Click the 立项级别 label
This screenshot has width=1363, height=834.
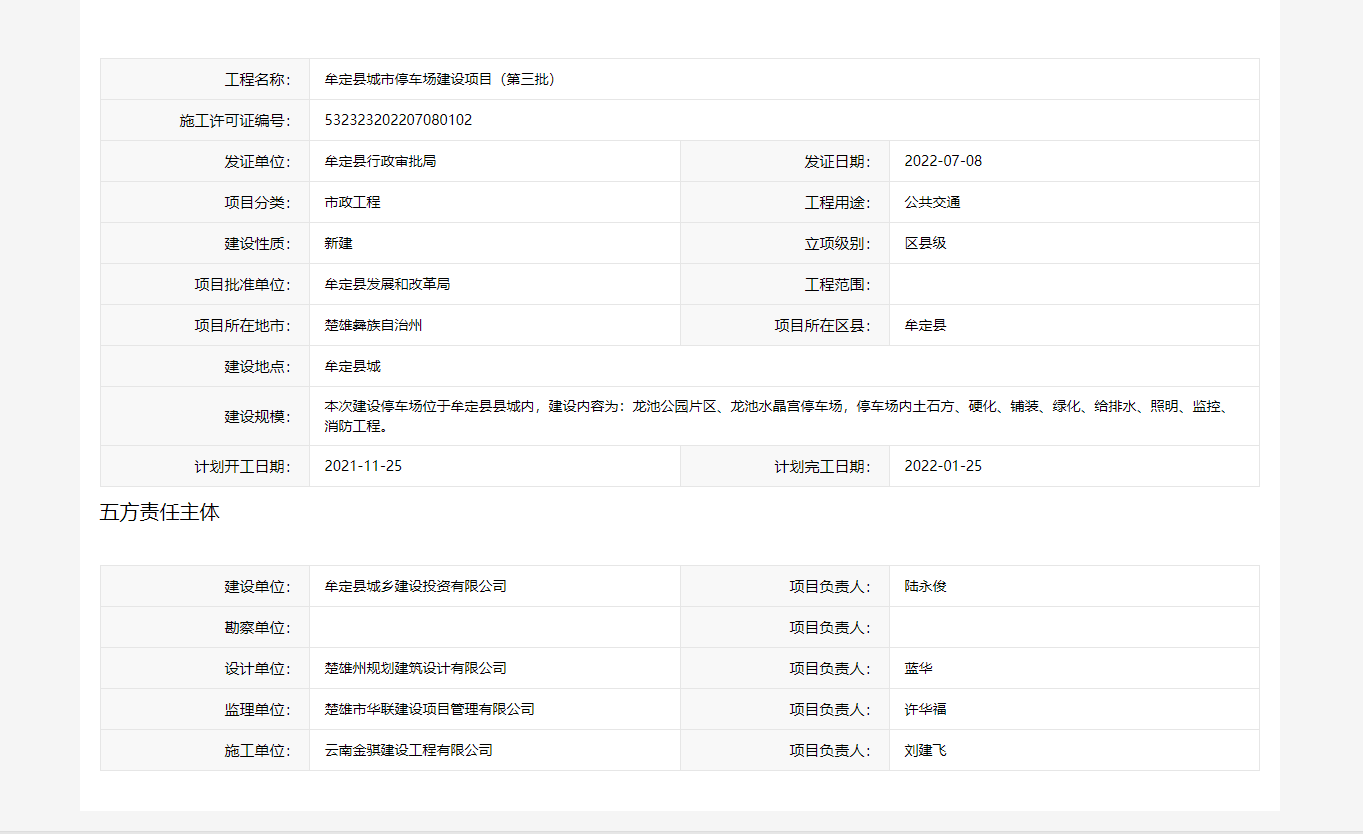(838, 243)
